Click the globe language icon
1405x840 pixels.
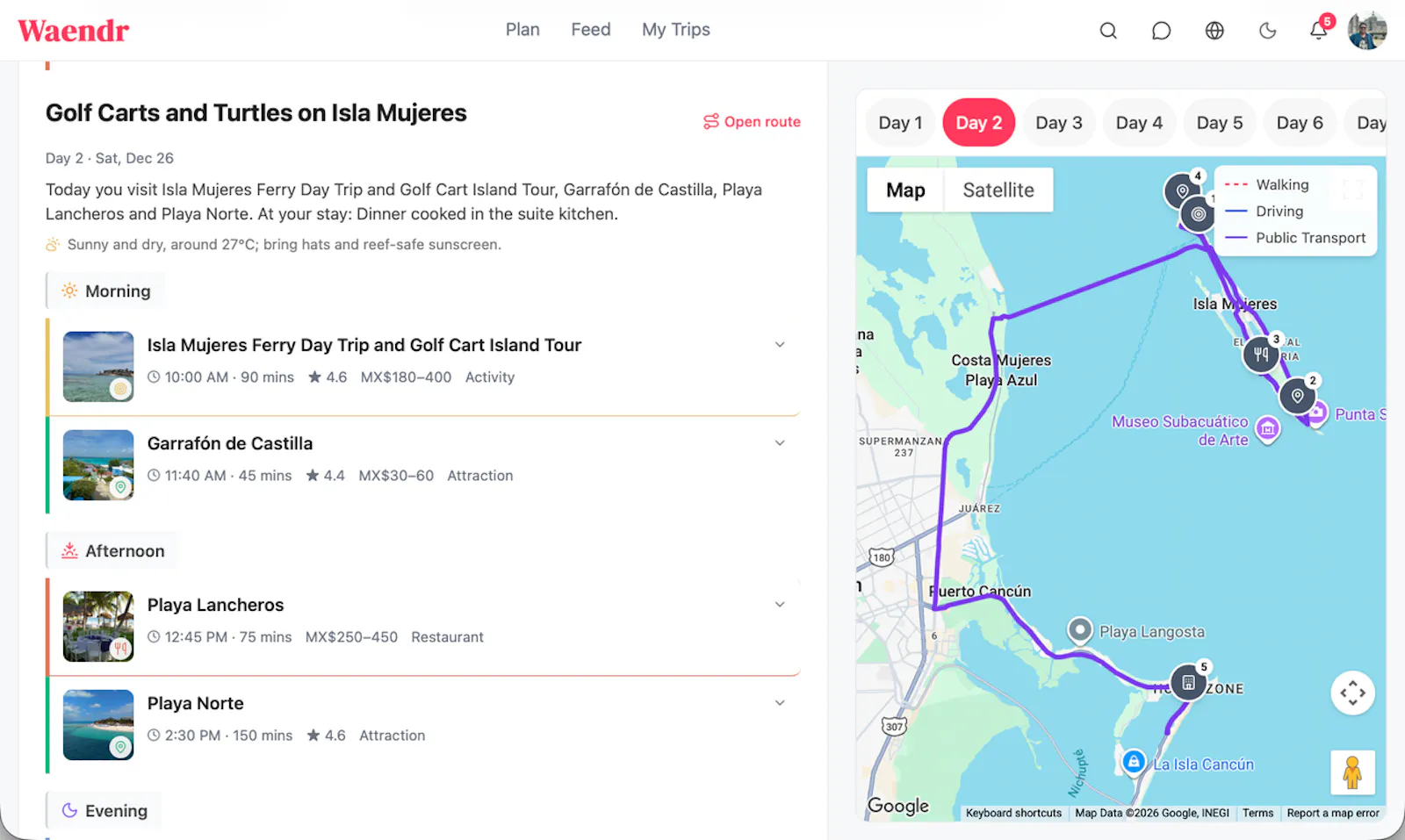1214,31
